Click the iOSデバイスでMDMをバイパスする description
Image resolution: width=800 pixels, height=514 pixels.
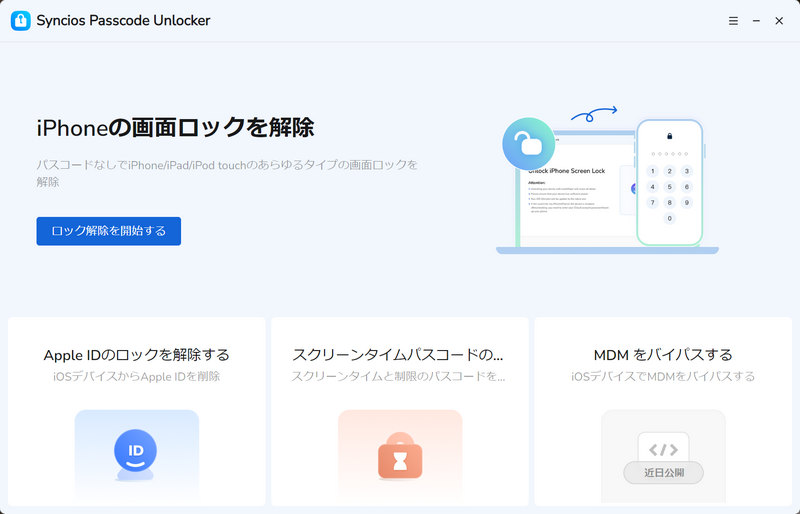point(663,377)
